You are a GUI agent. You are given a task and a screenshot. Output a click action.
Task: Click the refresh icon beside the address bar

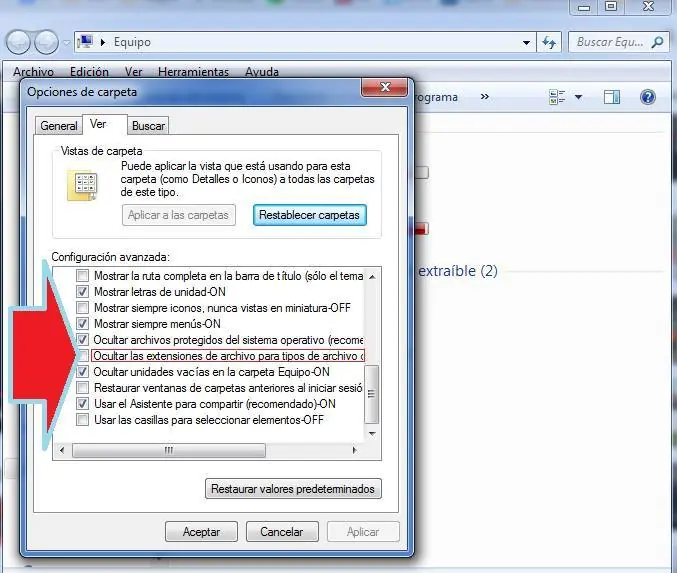(549, 42)
